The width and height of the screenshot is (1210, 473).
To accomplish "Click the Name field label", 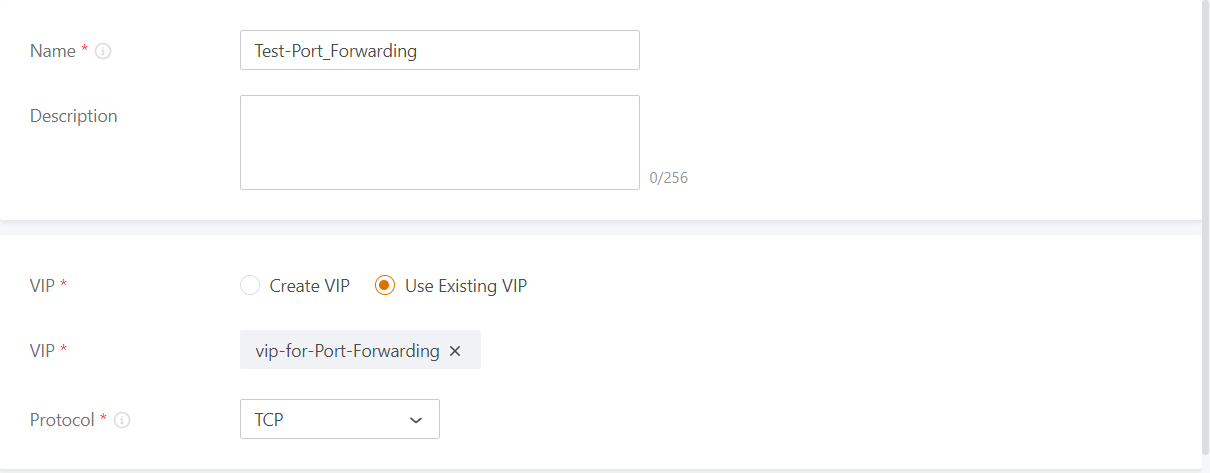I will point(52,51).
